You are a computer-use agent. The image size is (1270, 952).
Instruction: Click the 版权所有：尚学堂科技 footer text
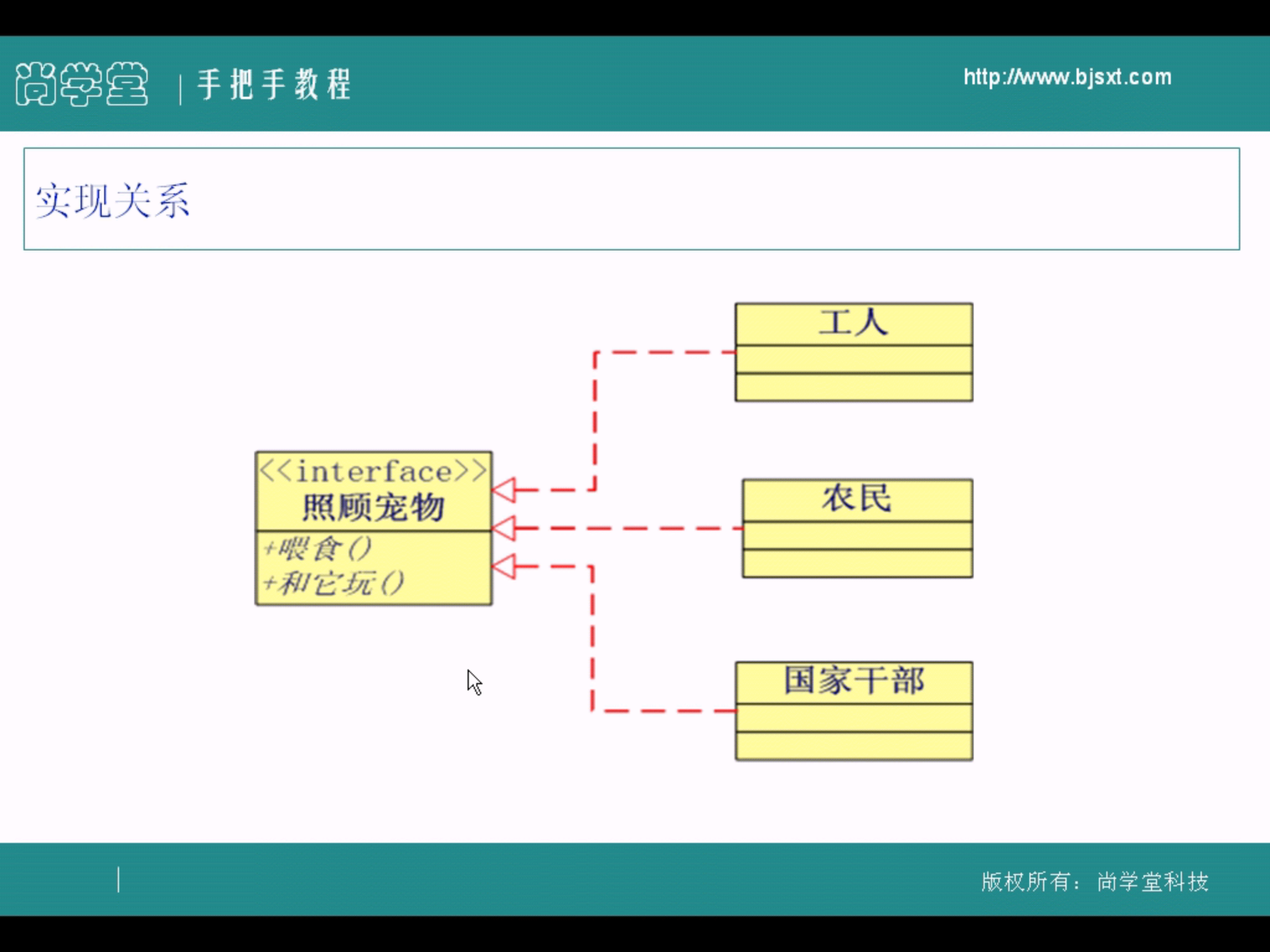tap(1095, 881)
